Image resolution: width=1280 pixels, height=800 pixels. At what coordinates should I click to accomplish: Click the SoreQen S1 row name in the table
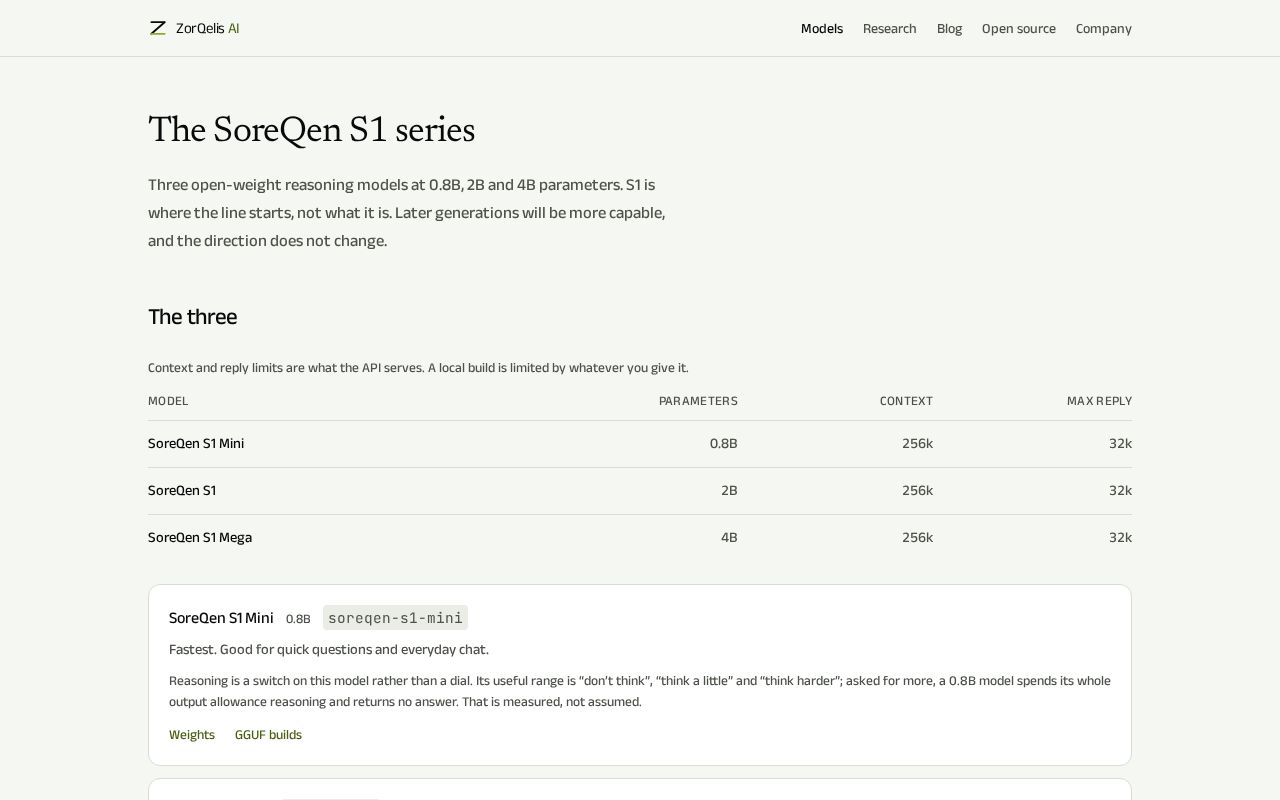(x=182, y=491)
